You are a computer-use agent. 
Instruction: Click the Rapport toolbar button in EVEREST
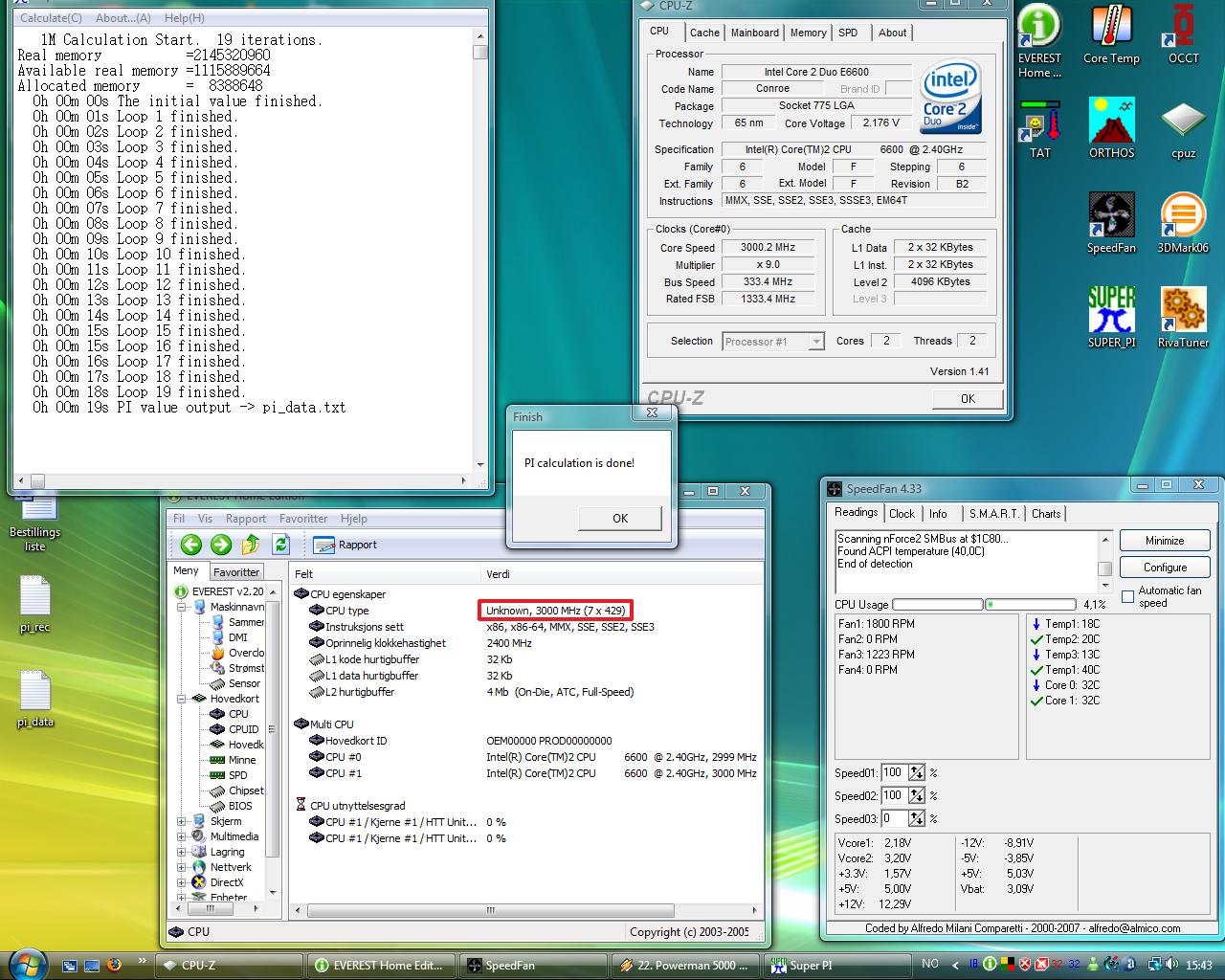[345, 545]
